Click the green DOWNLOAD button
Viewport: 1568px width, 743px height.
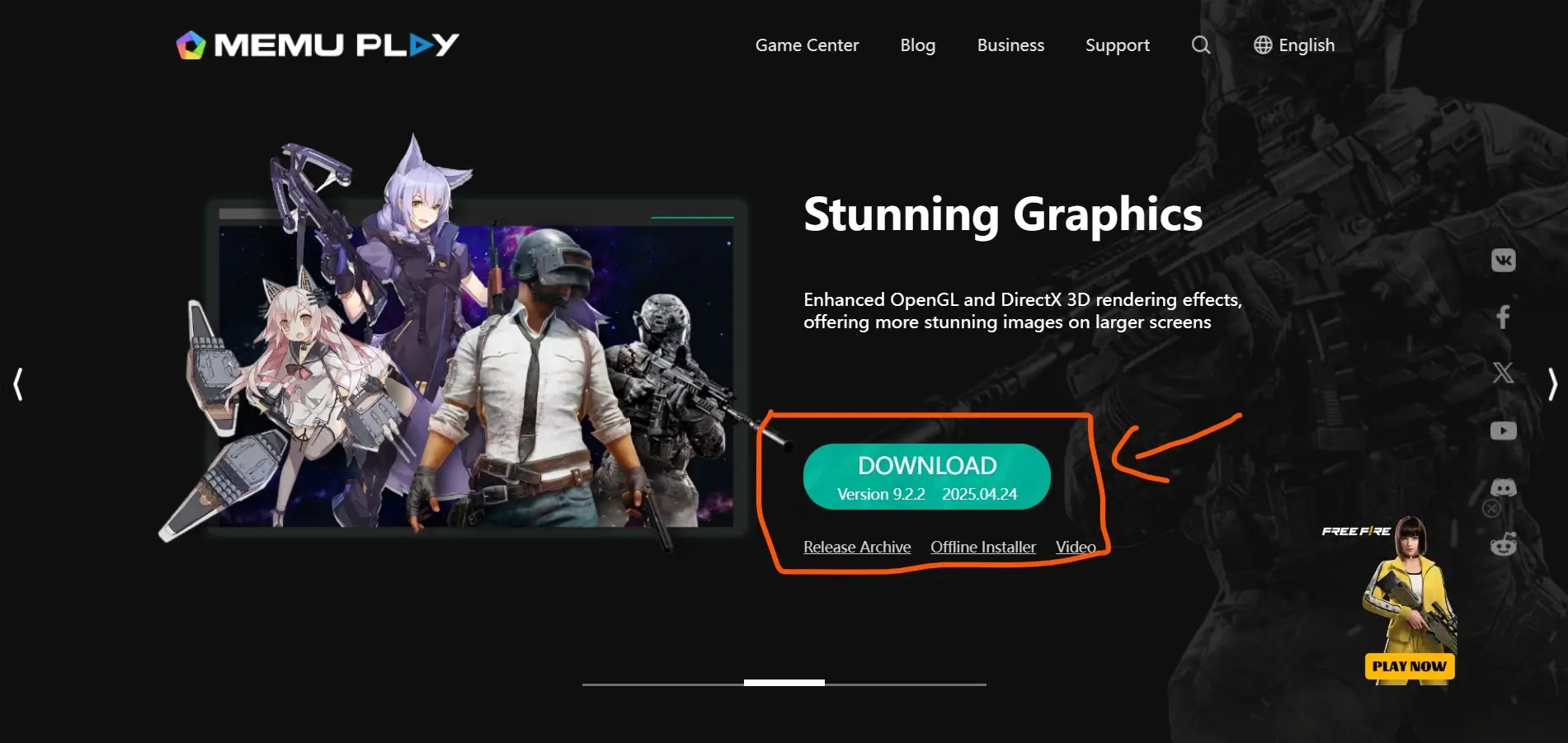[x=927, y=477]
